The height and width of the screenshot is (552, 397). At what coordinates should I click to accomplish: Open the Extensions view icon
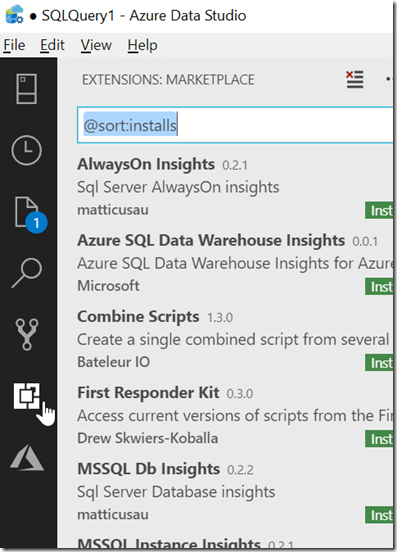coord(27,396)
